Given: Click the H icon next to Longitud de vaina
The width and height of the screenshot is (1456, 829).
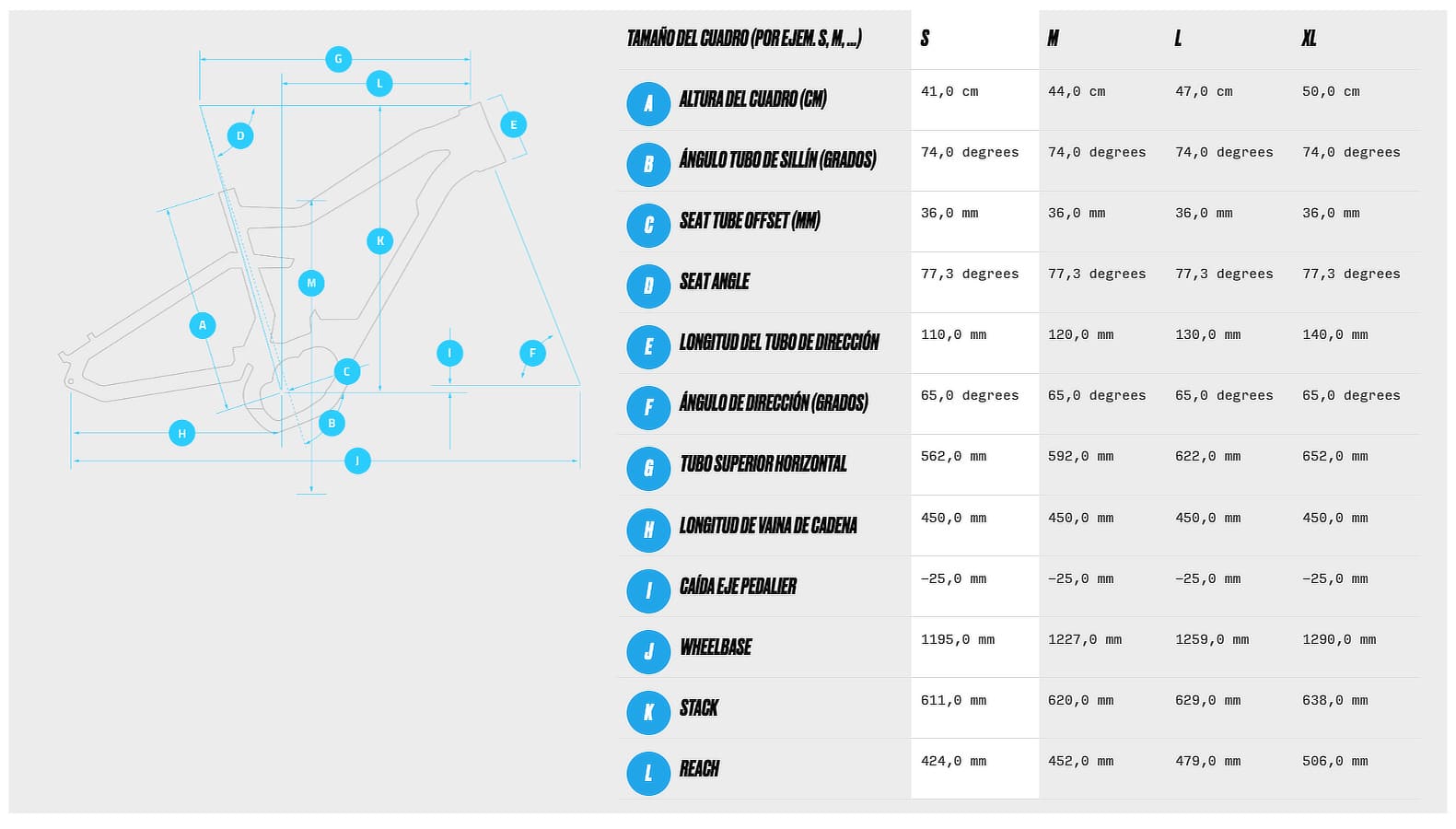Looking at the screenshot, I should (x=648, y=530).
